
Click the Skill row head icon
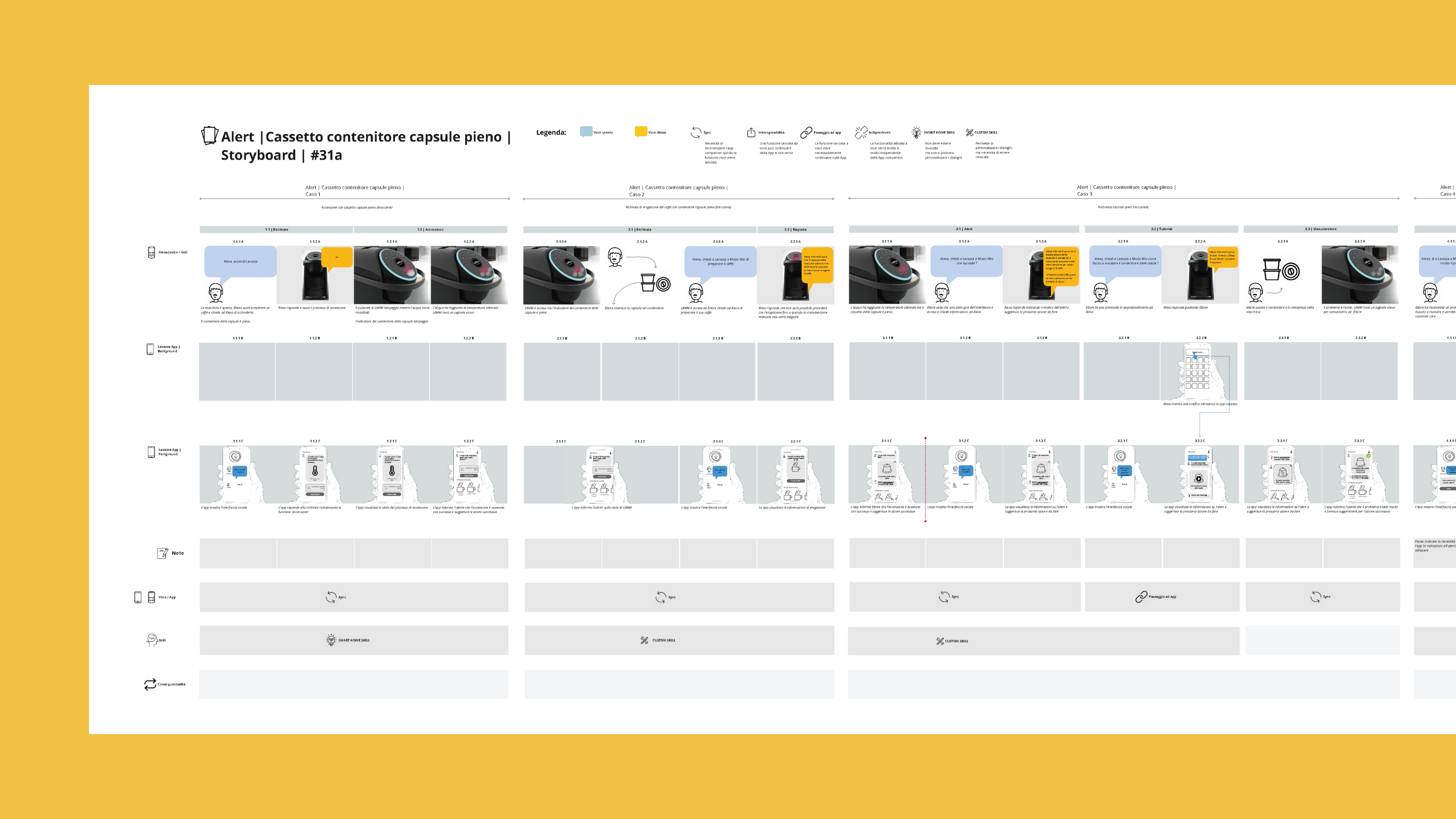point(151,640)
